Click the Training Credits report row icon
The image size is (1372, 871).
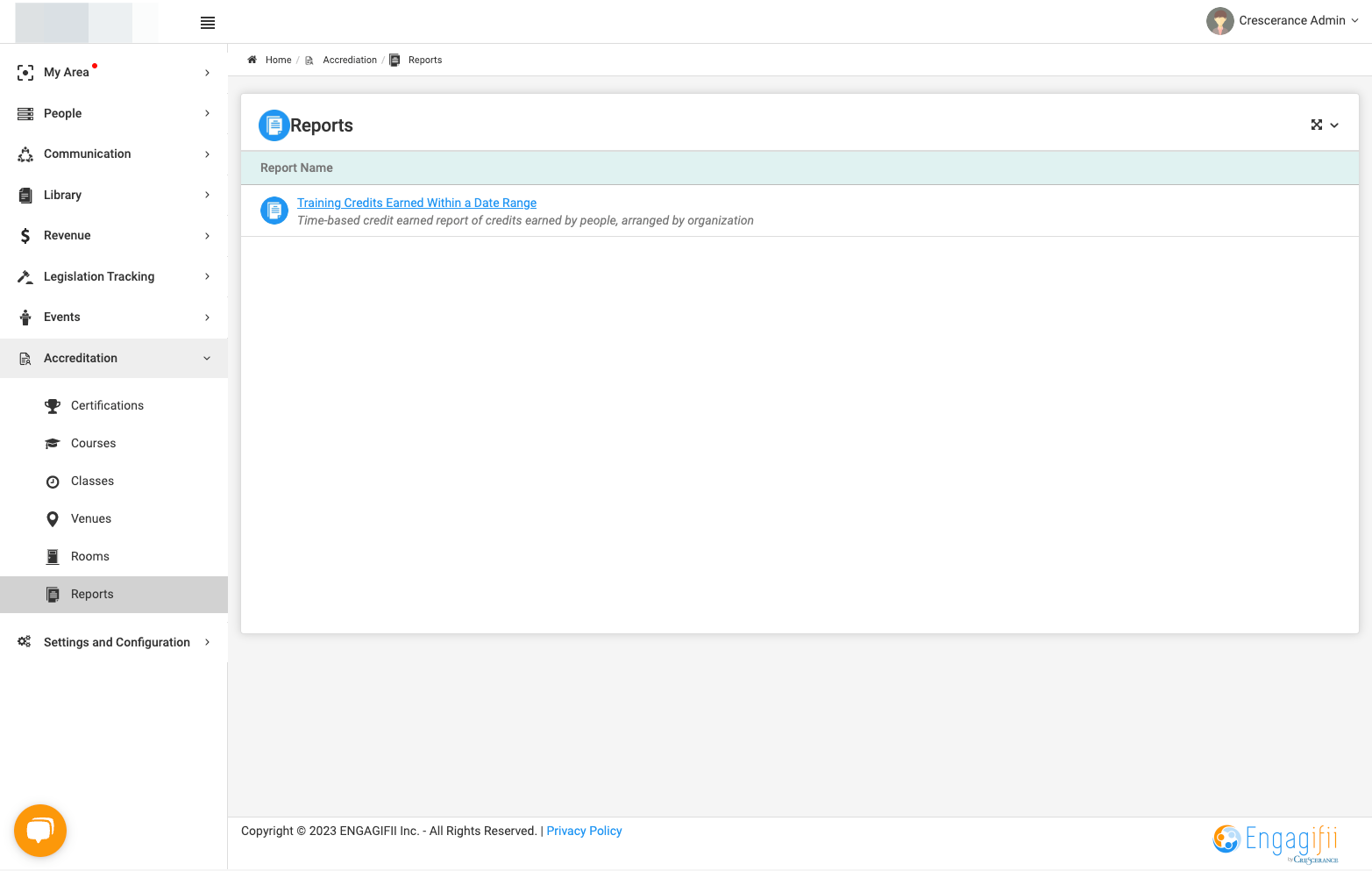pyautogui.click(x=274, y=211)
